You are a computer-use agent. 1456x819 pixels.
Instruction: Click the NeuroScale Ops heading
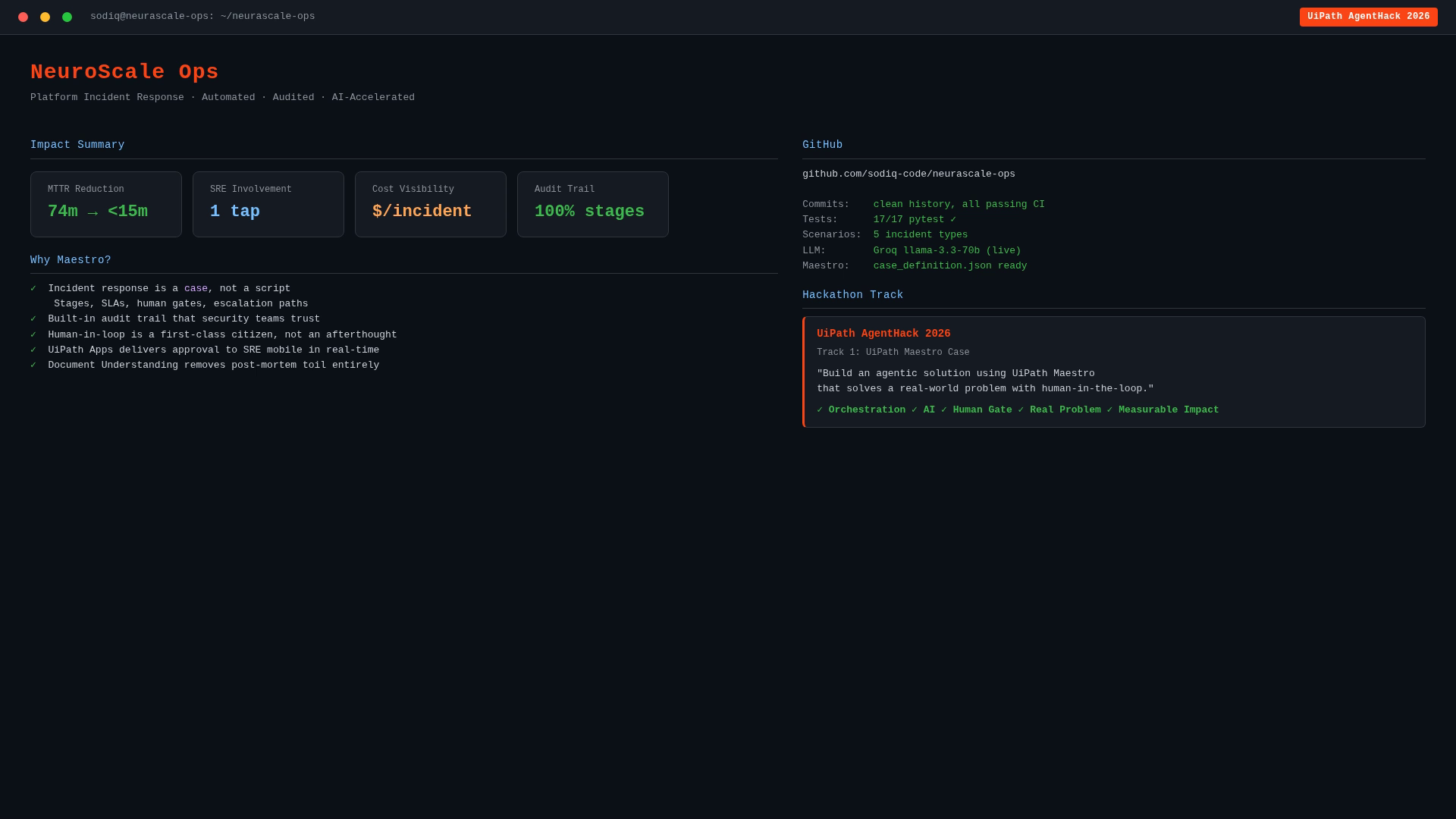pyautogui.click(x=124, y=72)
